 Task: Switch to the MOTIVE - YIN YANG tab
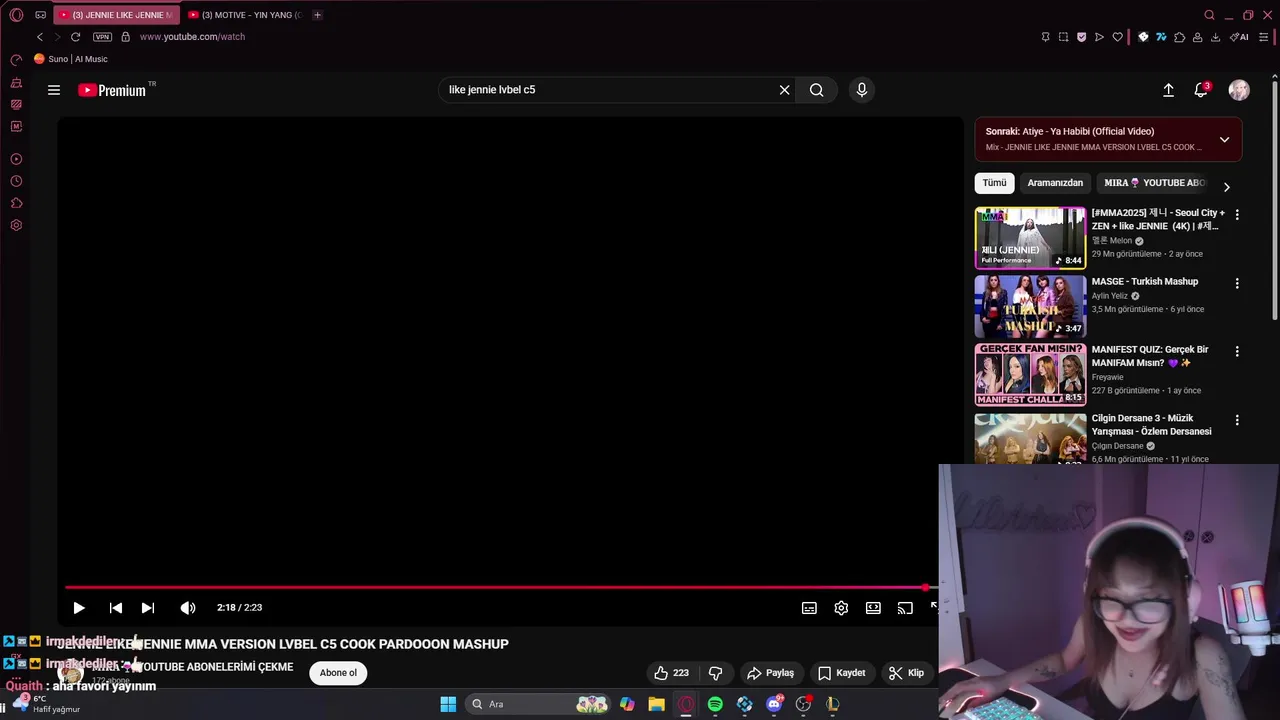[245, 15]
